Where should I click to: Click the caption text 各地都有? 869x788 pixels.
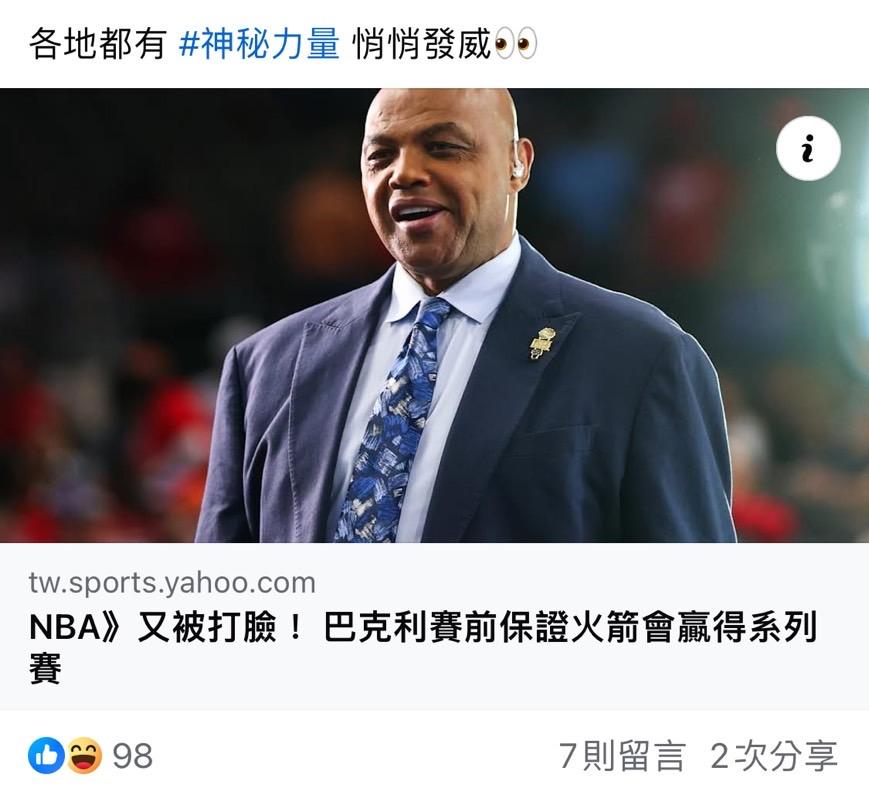coord(98,44)
